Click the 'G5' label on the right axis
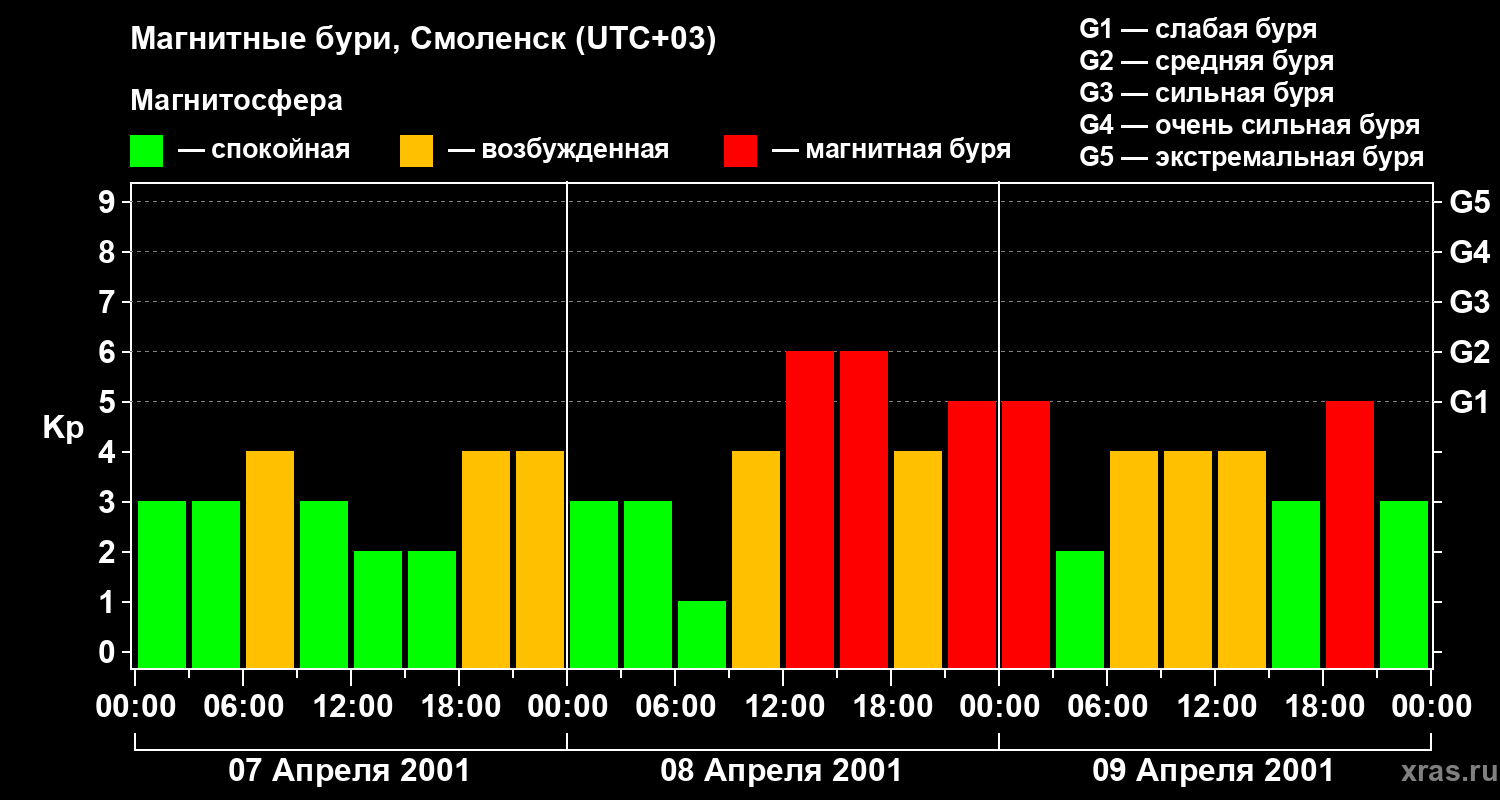 click(x=1470, y=202)
